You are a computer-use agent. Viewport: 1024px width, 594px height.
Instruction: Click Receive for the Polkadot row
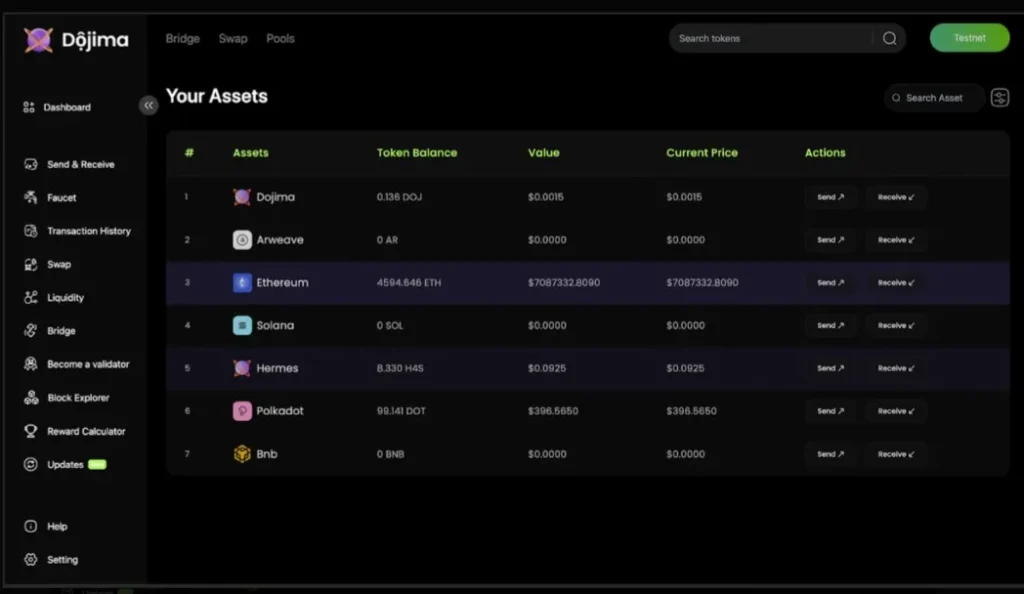coord(896,411)
